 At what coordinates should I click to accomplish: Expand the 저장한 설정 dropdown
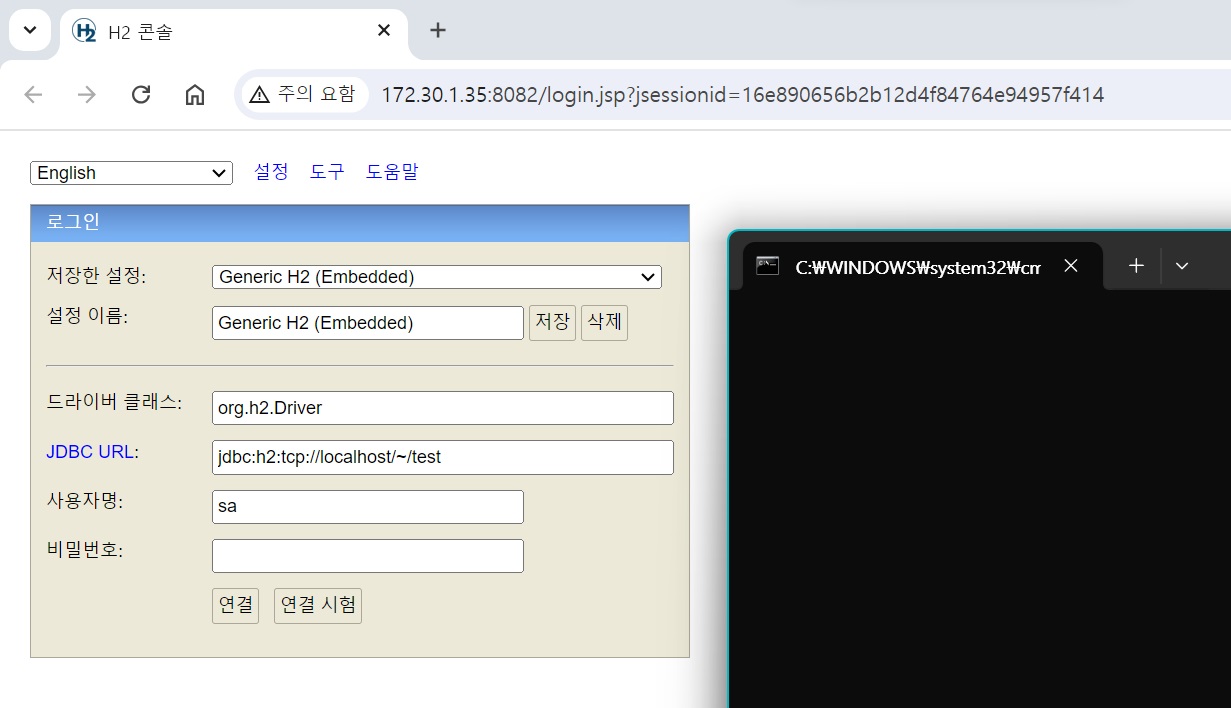pos(437,277)
